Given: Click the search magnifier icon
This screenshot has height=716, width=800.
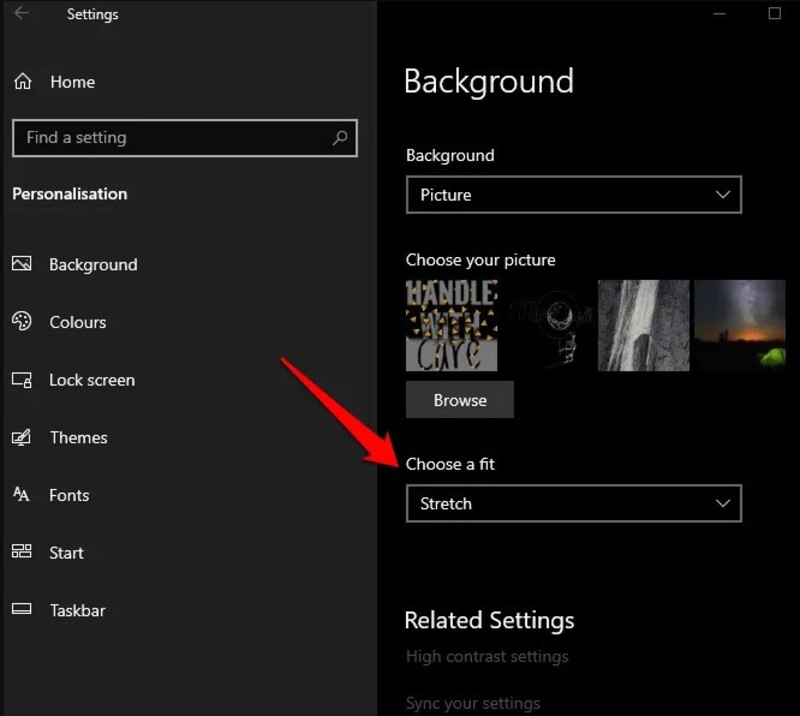Looking at the screenshot, I should point(340,138).
